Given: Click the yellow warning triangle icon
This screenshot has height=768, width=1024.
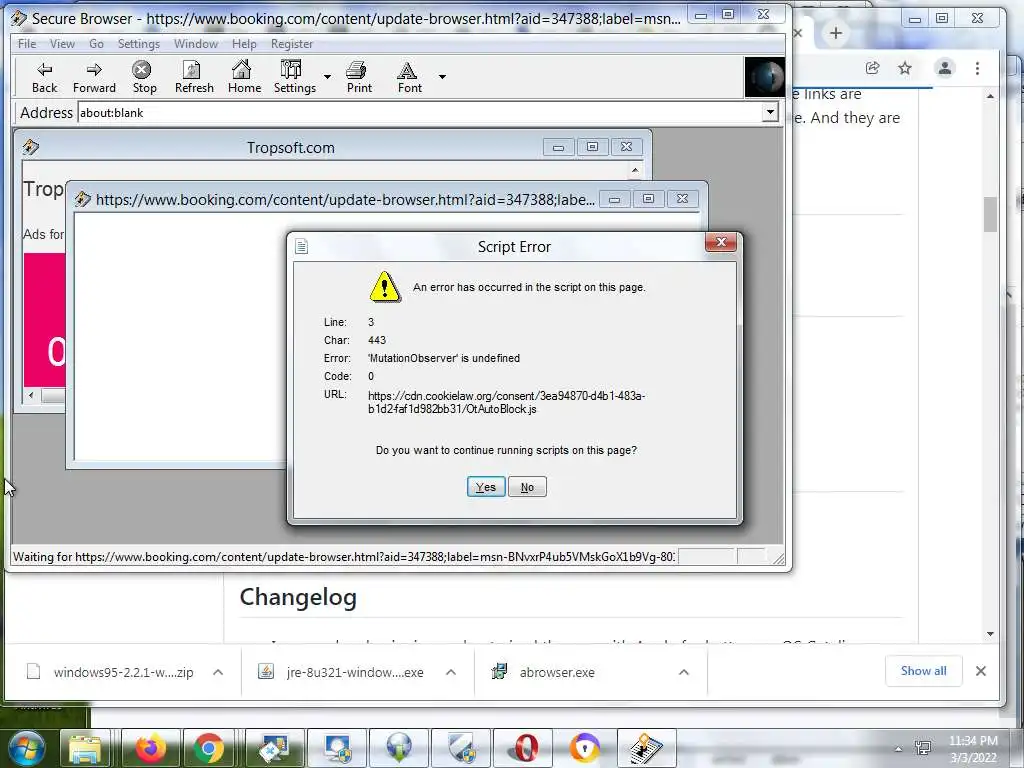Looking at the screenshot, I should point(385,287).
